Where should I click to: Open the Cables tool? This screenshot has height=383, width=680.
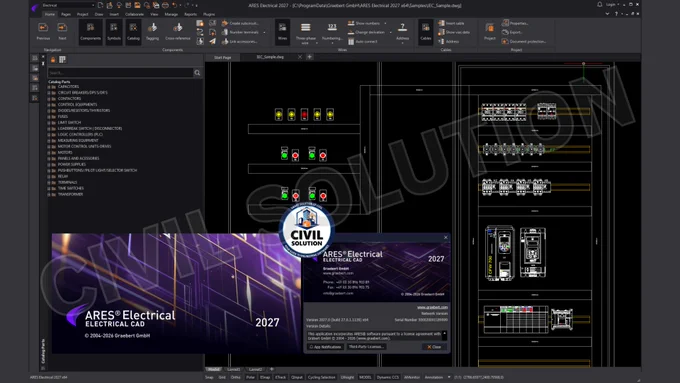pos(425,32)
